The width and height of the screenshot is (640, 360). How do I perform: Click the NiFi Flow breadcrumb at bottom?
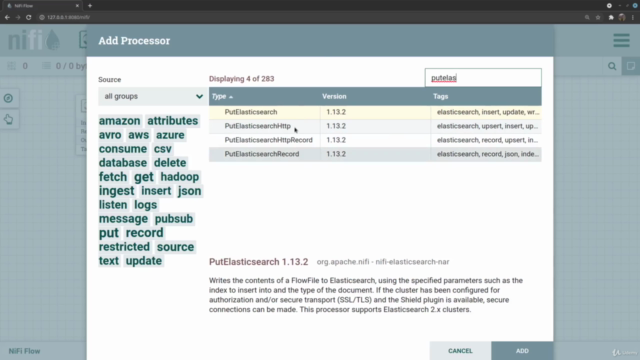[x=24, y=351]
